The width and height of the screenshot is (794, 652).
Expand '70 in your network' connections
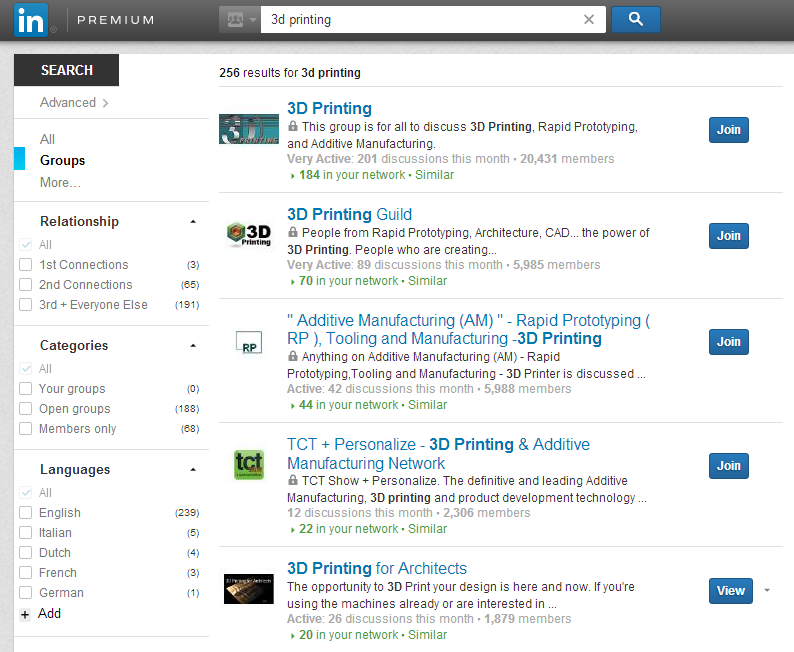tap(344, 281)
